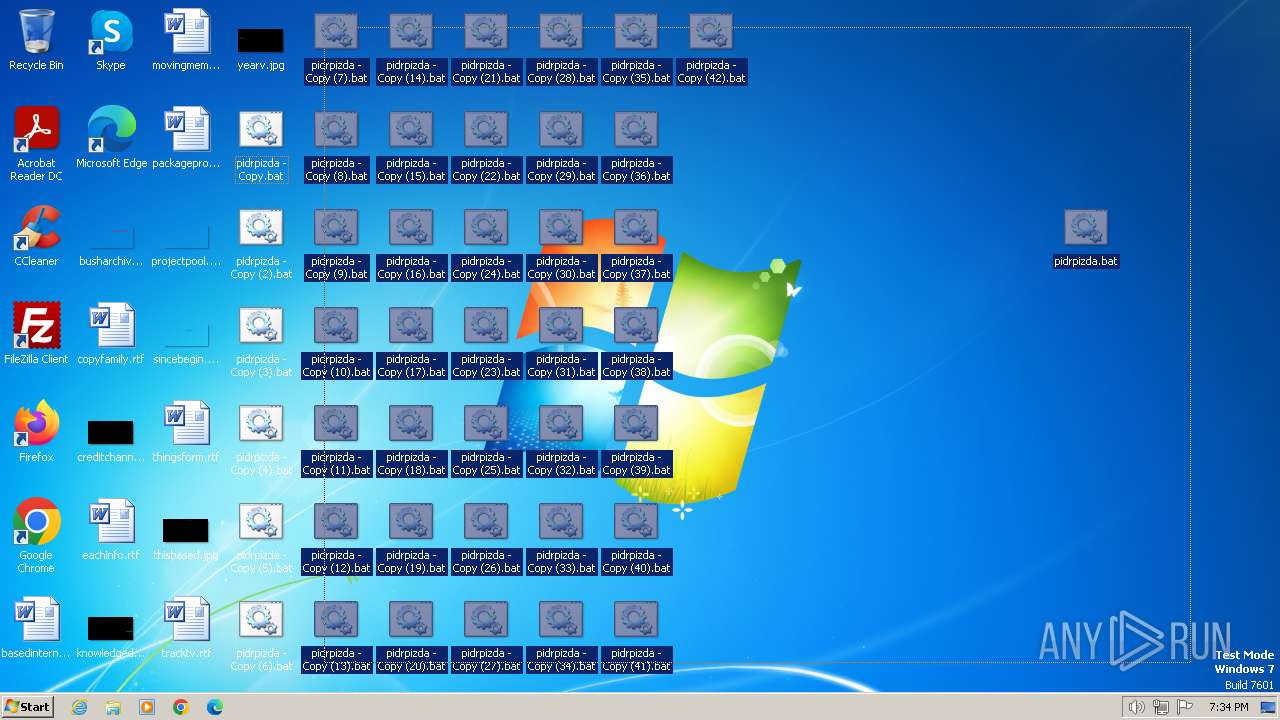
Task: Launch Chrome from the taskbar
Action: coord(181,707)
